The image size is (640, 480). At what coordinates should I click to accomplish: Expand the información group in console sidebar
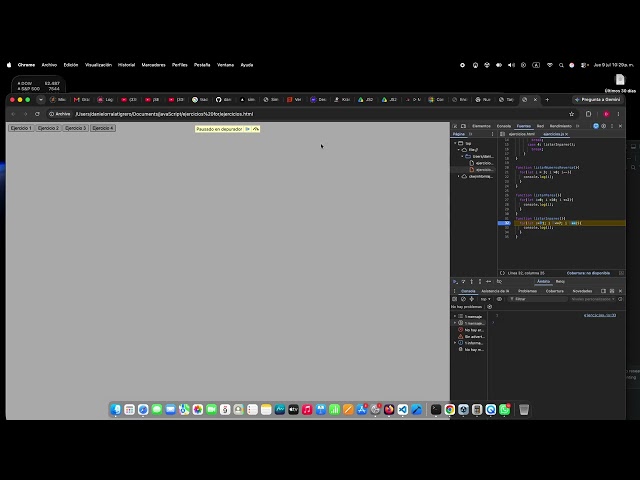[x=455, y=343]
